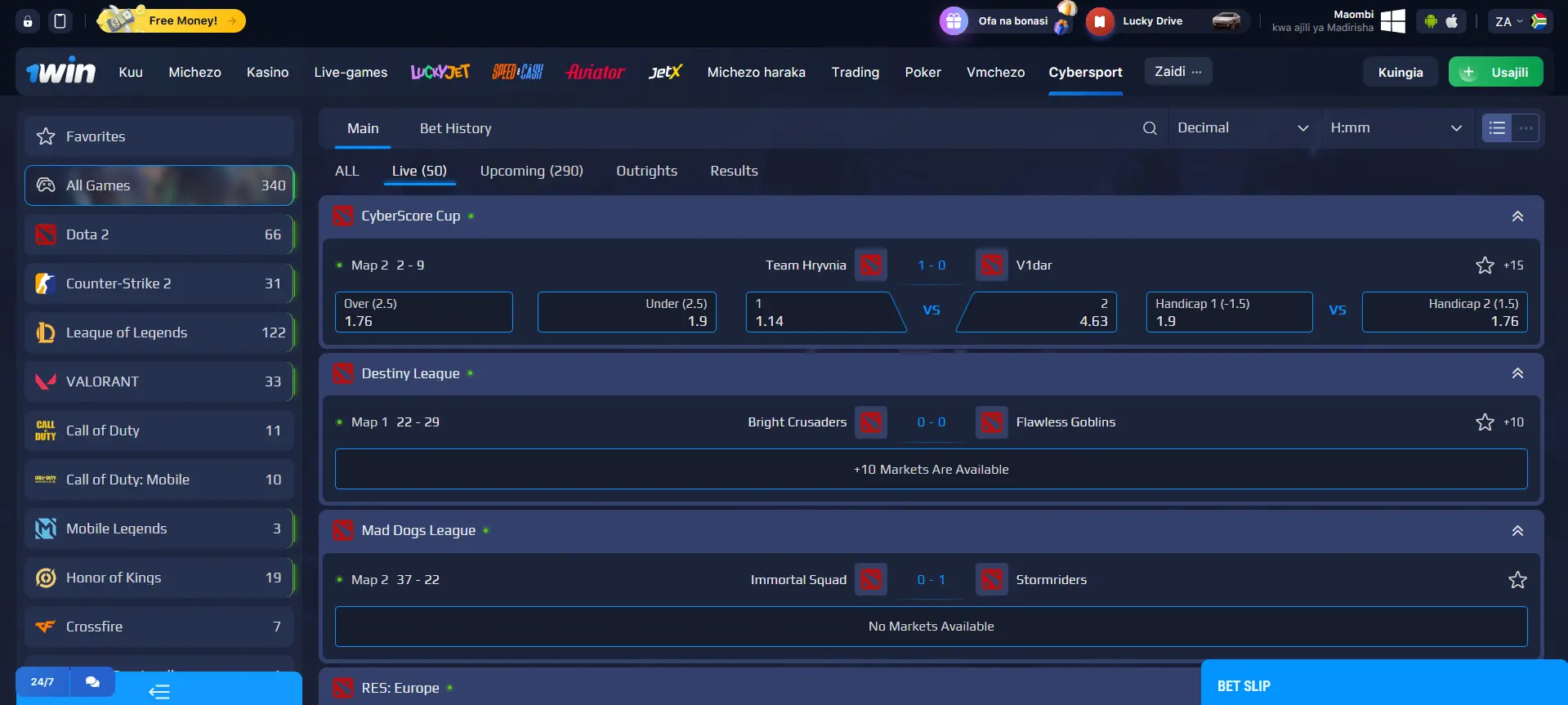This screenshot has height=705, width=1568.
Task: Click the Stormriders team logo
Action: [992, 579]
